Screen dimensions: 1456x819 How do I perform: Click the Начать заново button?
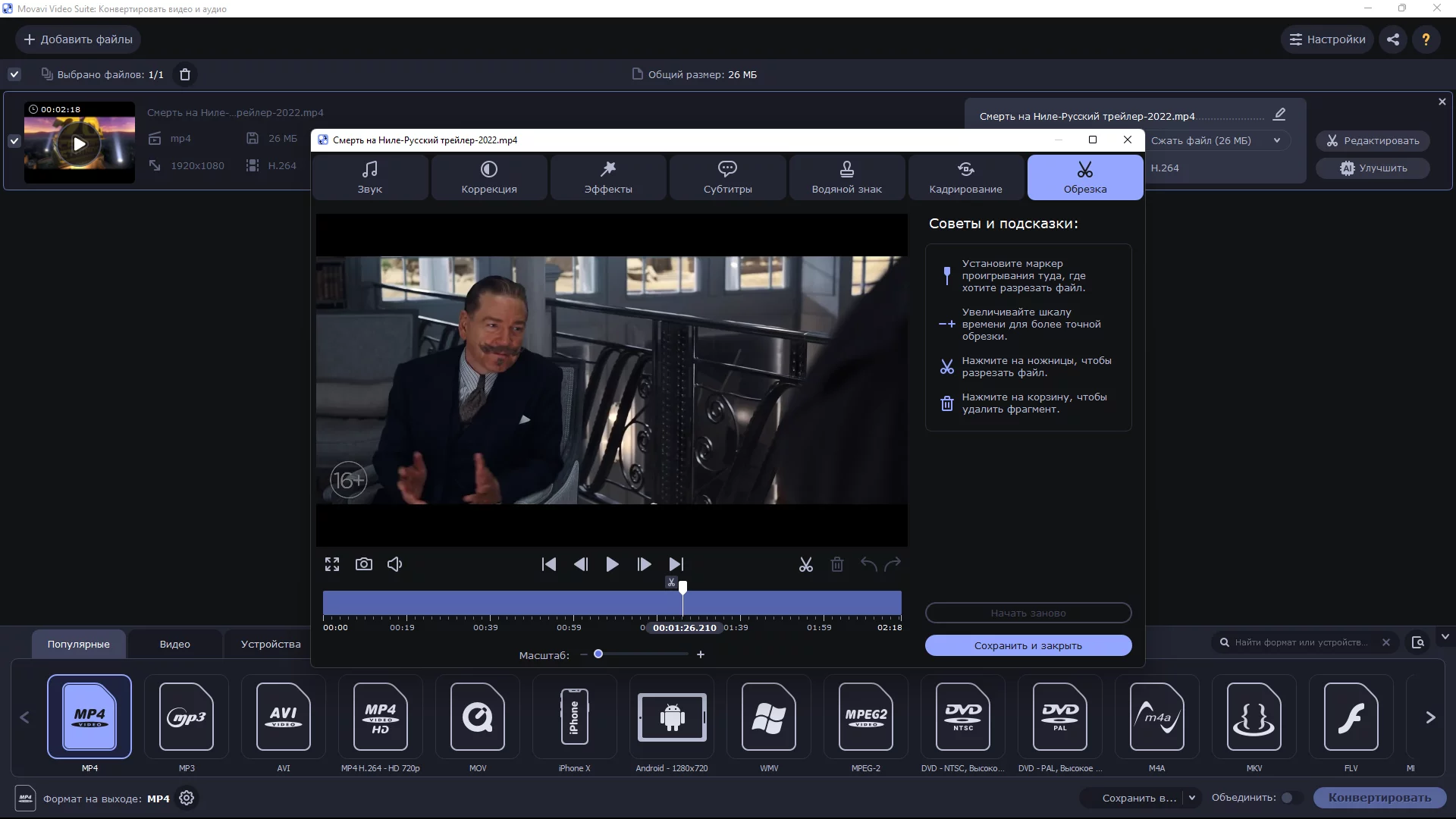(1028, 613)
